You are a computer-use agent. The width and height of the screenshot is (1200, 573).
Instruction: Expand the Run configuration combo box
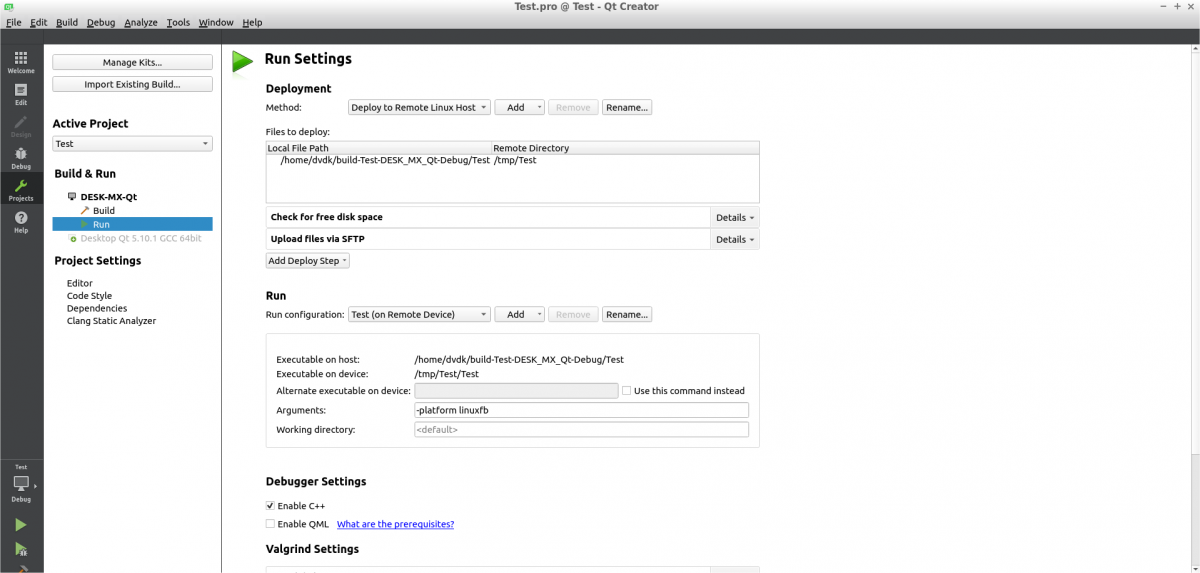coord(419,314)
